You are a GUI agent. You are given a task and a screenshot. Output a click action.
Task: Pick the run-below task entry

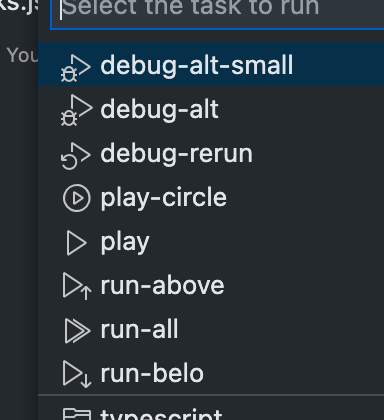(211, 374)
